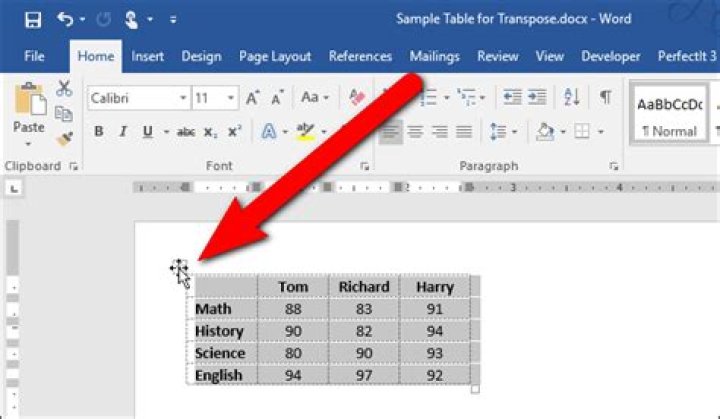This screenshot has height=419, width=720.
Task: Open the font size dropdown
Action: [x=232, y=98]
